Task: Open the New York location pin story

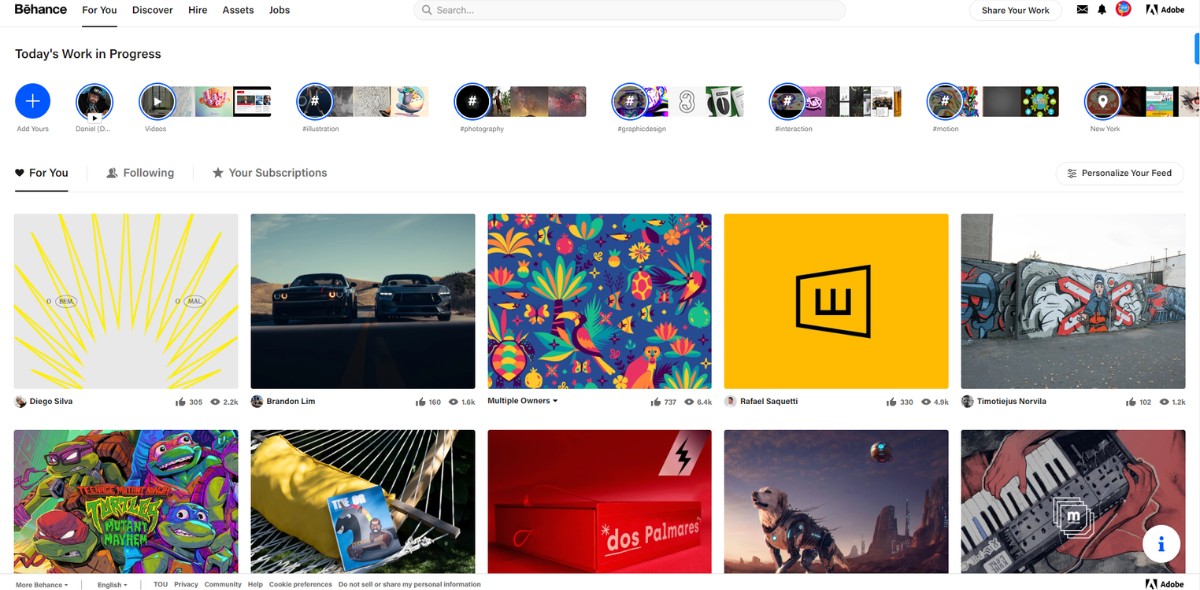Action: 1101,100
